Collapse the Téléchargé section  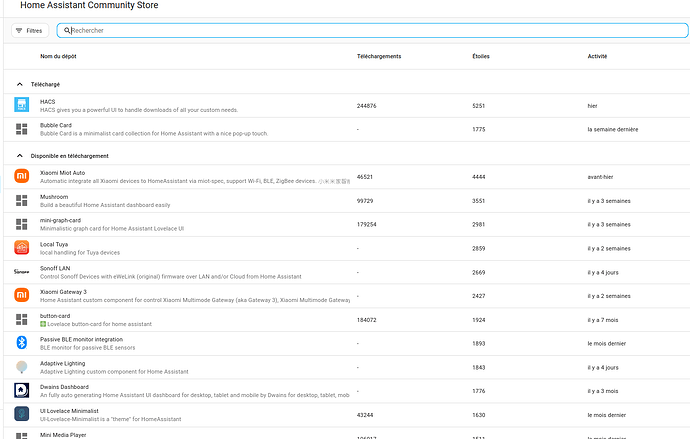click(19, 84)
